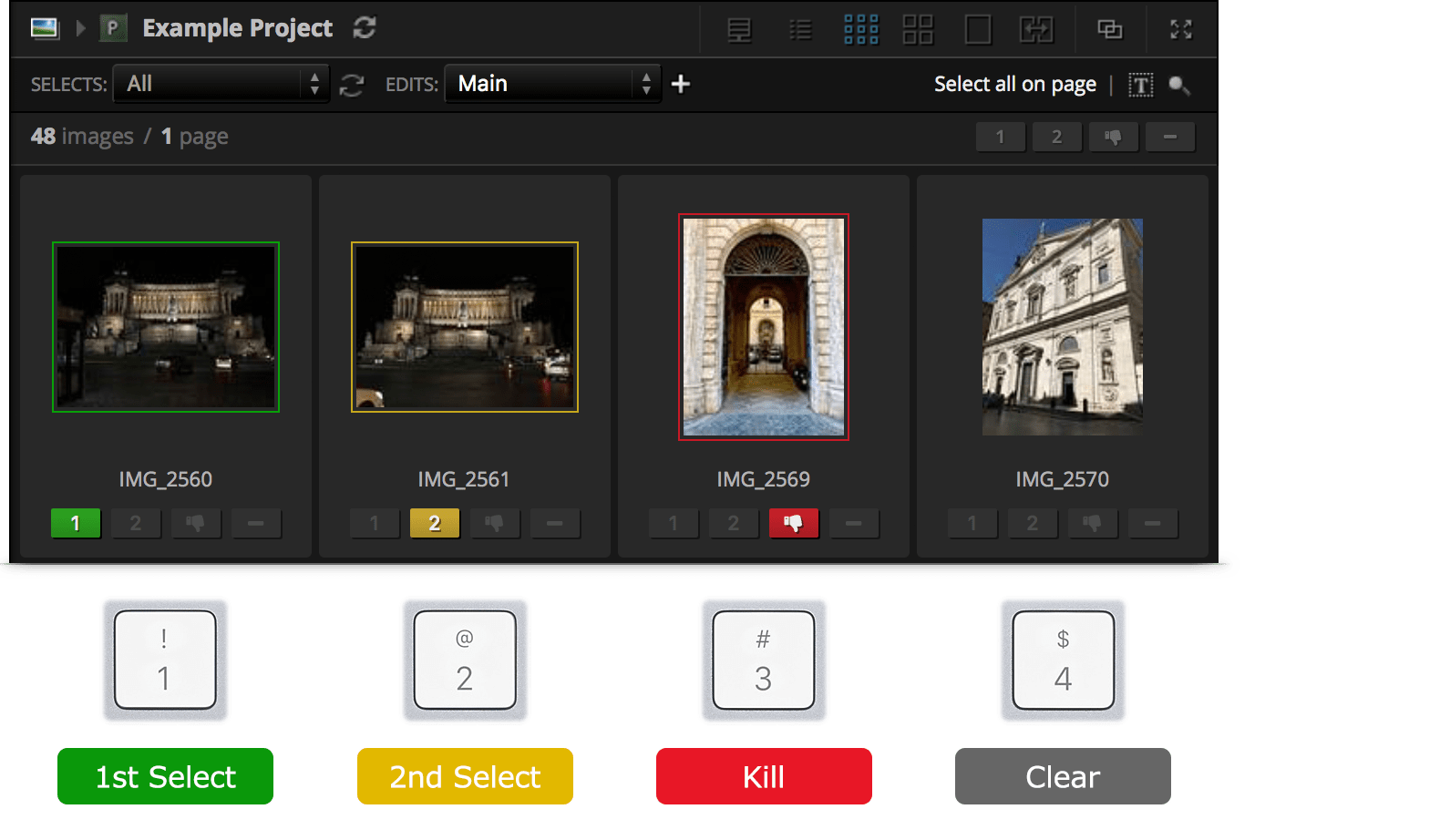1440x840 pixels.
Task: Kill IMG_2570 with thumbs-down
Action: coord(1093,524)
